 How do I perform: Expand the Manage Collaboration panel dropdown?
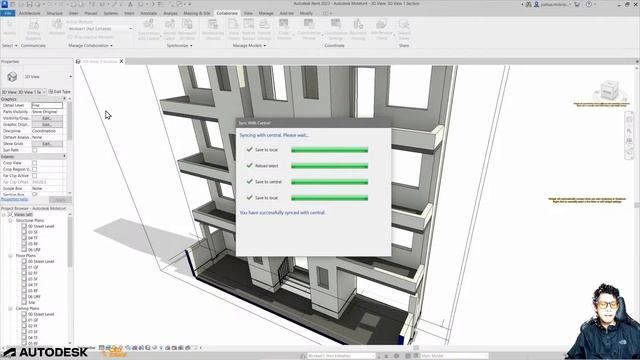(111, 46)
